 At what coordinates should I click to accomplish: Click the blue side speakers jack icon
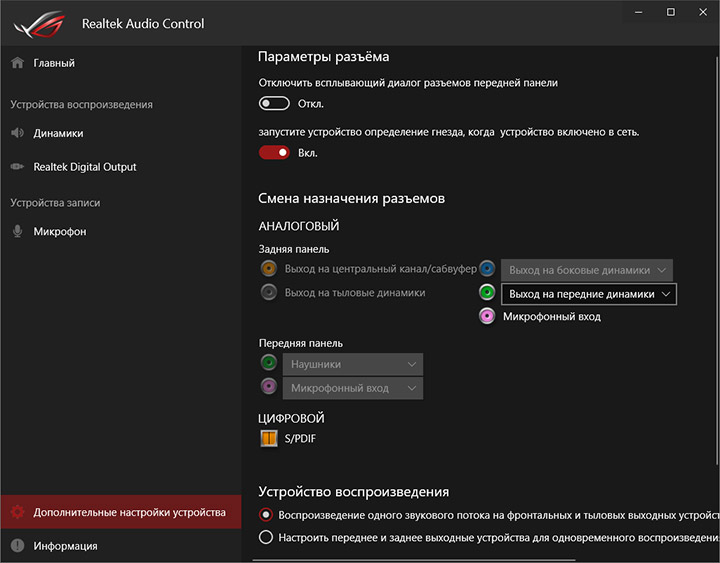tap(487, 269)
